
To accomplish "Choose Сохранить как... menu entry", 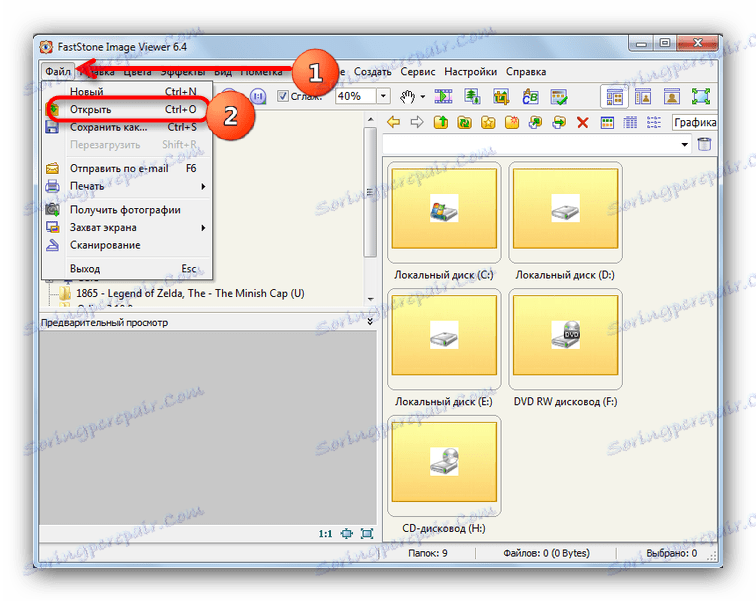I will point(128,127).
